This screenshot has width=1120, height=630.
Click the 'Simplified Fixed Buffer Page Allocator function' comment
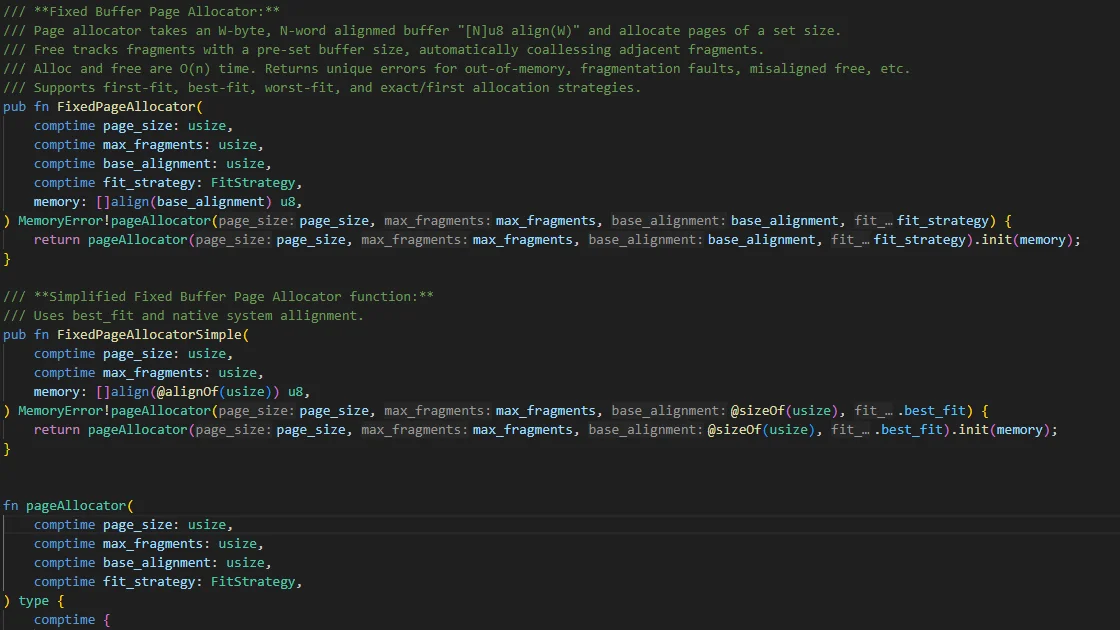click(x=219, y=296)
